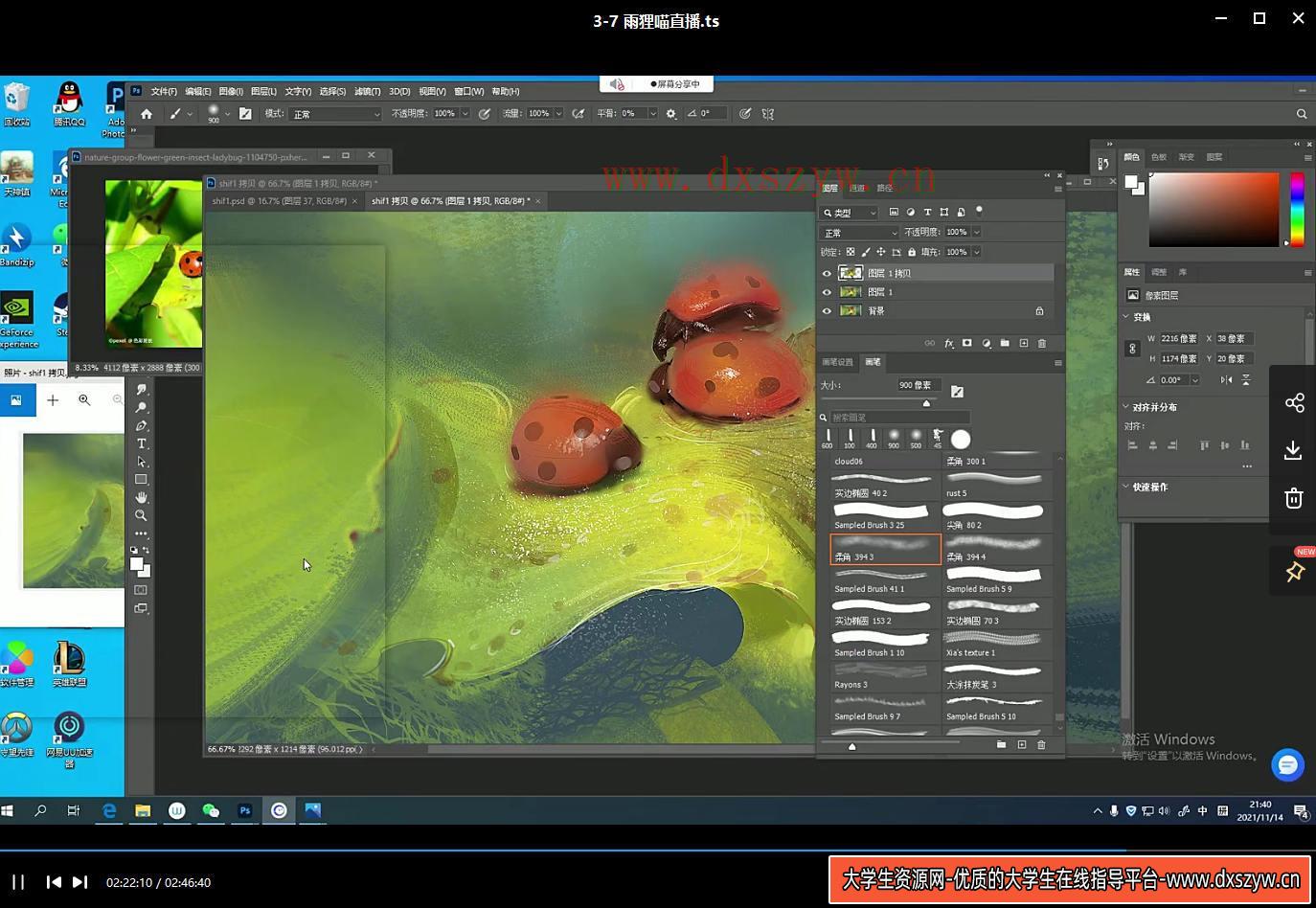Click the W 2216 像素 width field
Viewport: 1316px width, 908px height.
click(1179, 338)
